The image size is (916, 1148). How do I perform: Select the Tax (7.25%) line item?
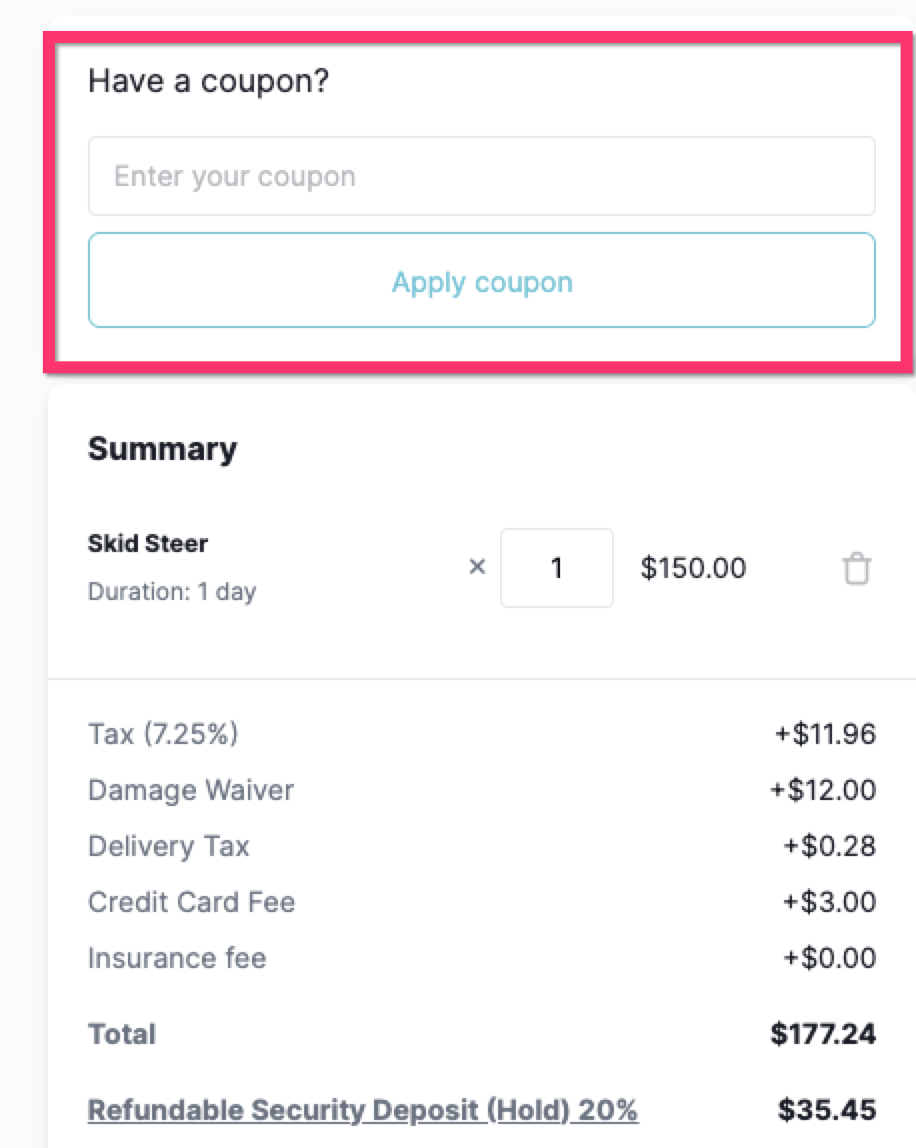(x=161, y=733)
